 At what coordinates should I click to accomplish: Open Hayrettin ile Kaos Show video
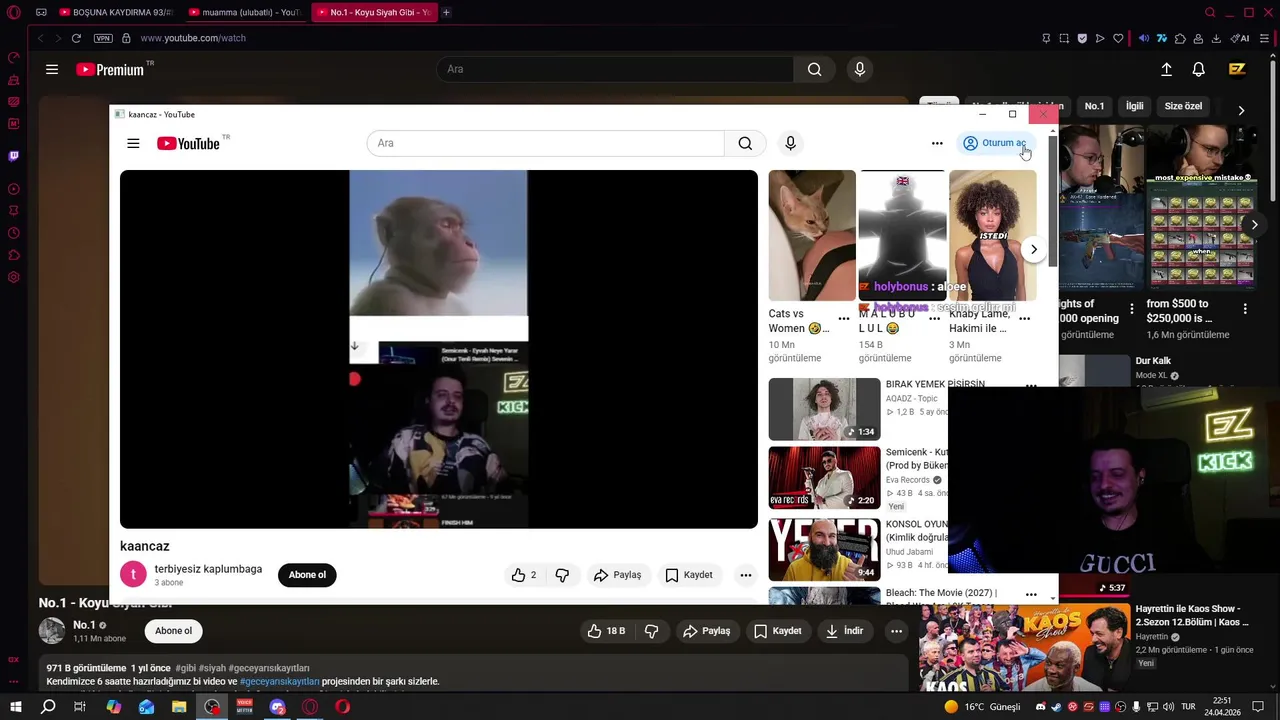1025,646
